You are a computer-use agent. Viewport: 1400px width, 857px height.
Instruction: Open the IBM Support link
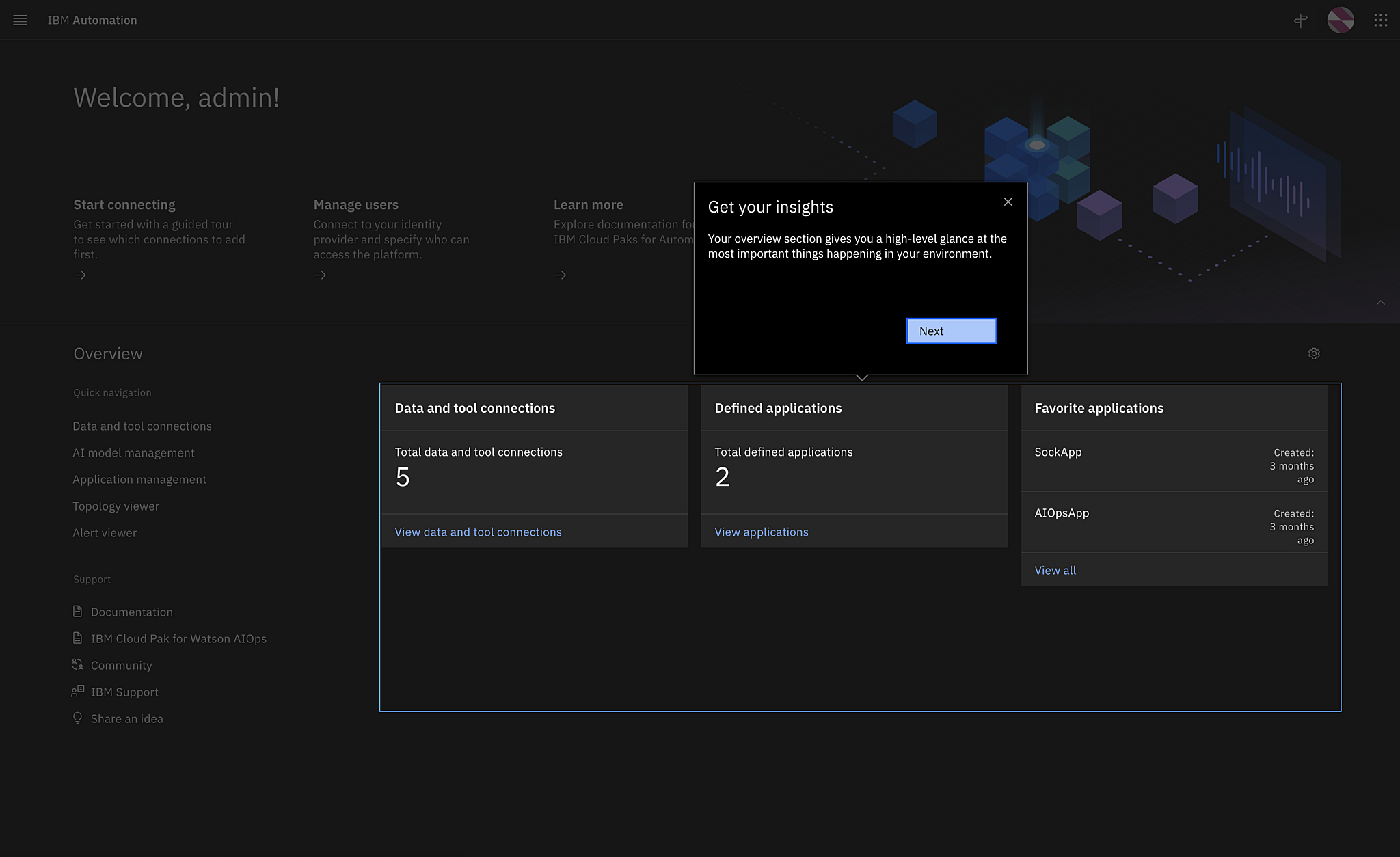click(124, 692)
